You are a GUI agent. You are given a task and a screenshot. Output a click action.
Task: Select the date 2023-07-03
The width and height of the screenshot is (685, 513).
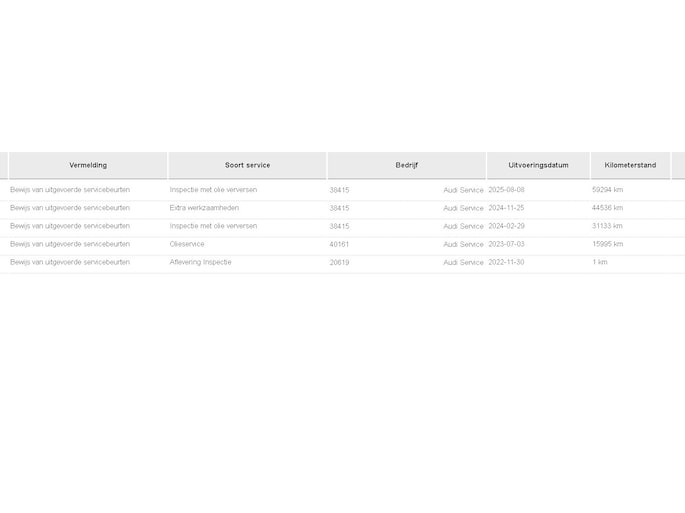tap(506, 244)
